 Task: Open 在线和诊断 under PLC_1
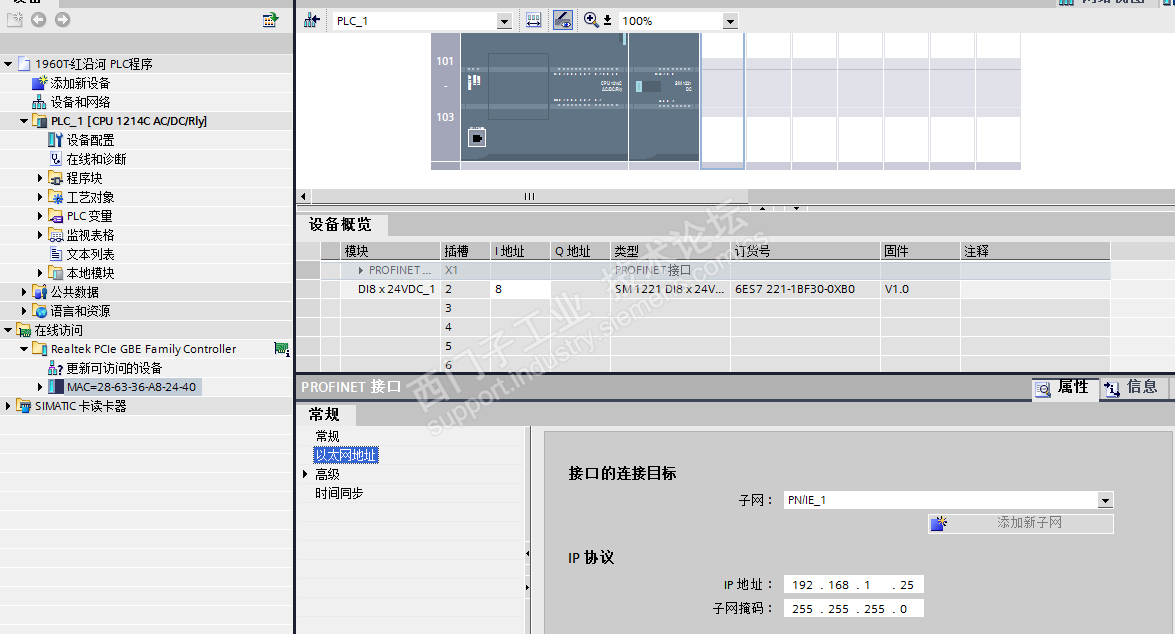tap(96, 159)
